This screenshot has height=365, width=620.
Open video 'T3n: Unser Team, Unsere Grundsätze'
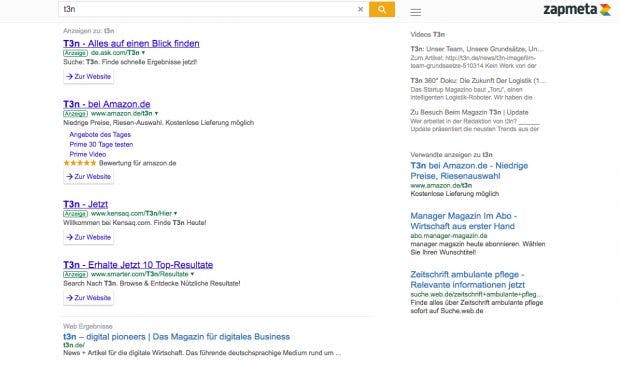477,49
